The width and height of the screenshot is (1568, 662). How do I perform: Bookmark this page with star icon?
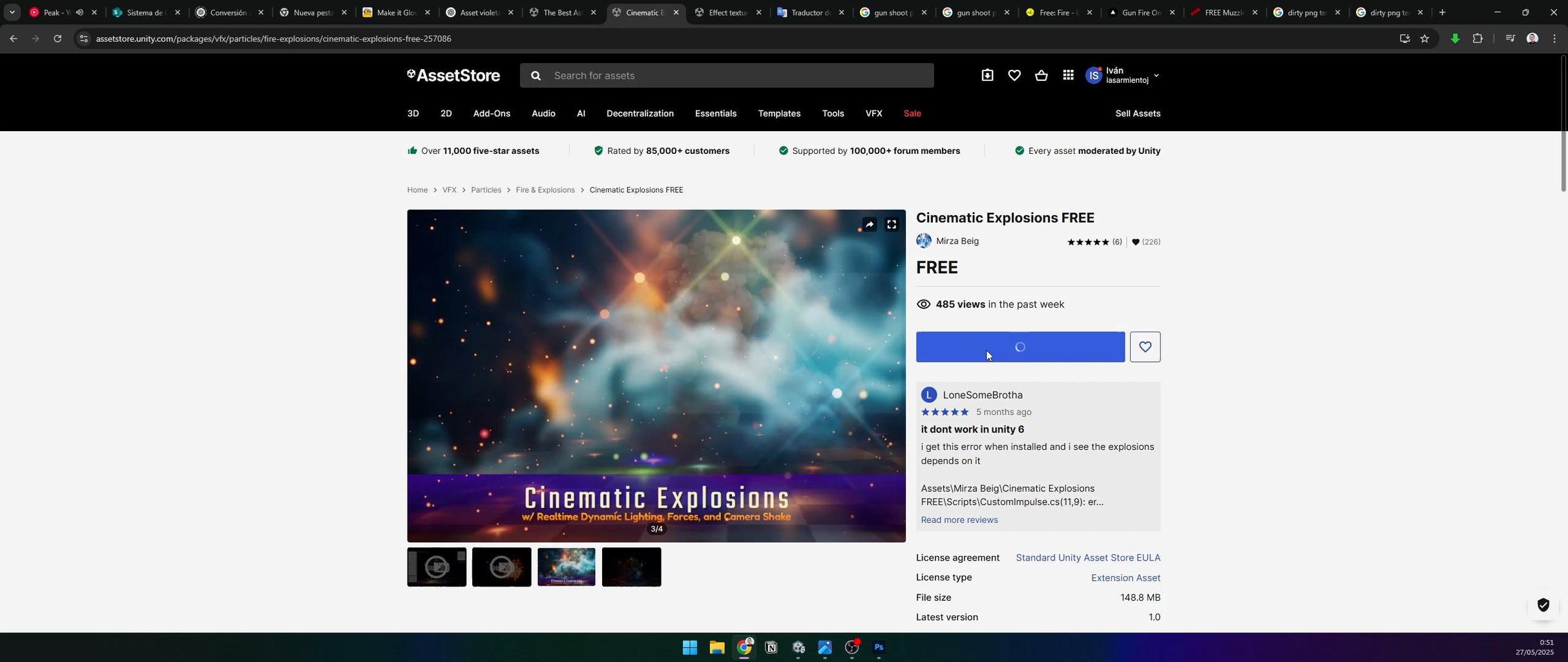coord(1425,39)
